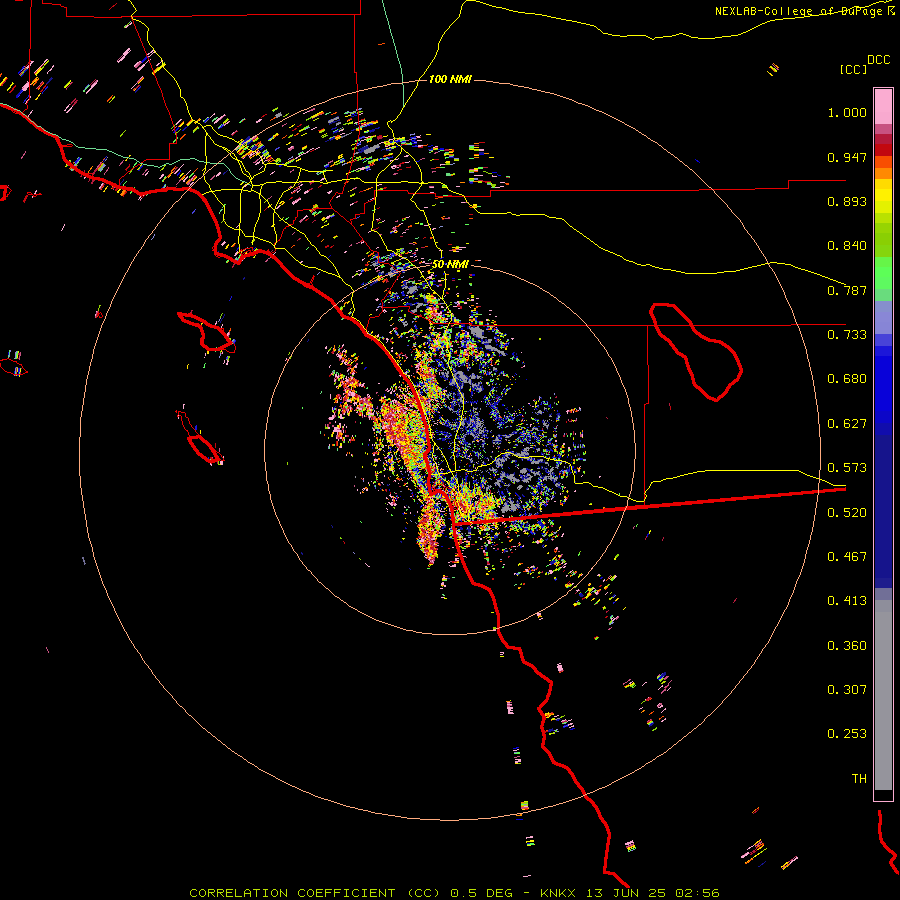Click the 0.413 scale value

(x=847, y=601)
